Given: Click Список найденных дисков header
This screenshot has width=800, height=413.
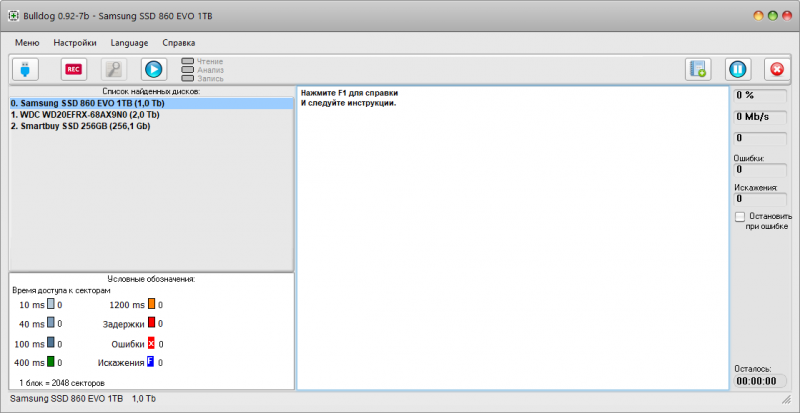Looking at the screenshot, I should pos(152,91).
